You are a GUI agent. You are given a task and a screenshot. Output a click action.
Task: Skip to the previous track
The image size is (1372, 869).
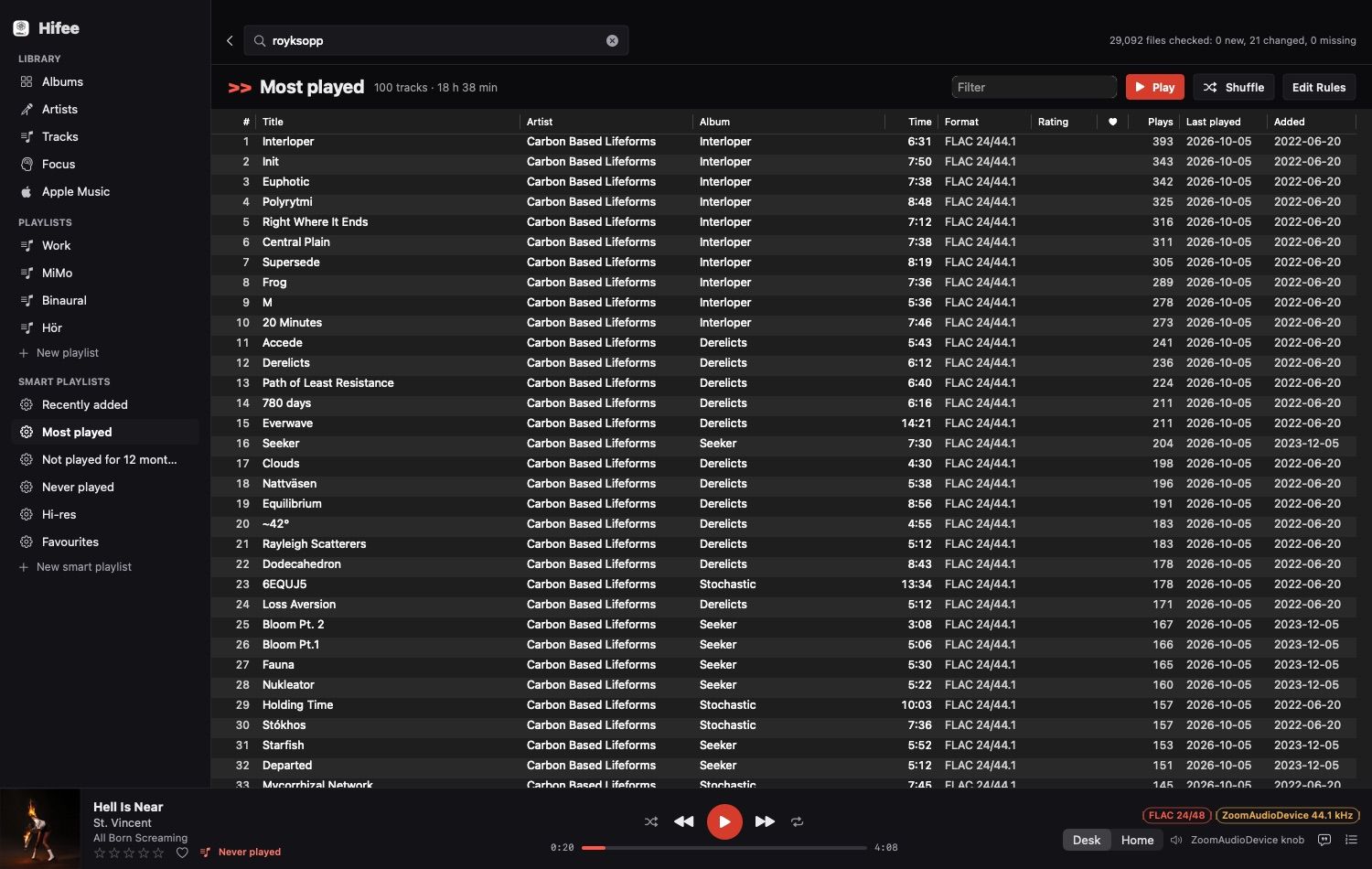point(683,821)
